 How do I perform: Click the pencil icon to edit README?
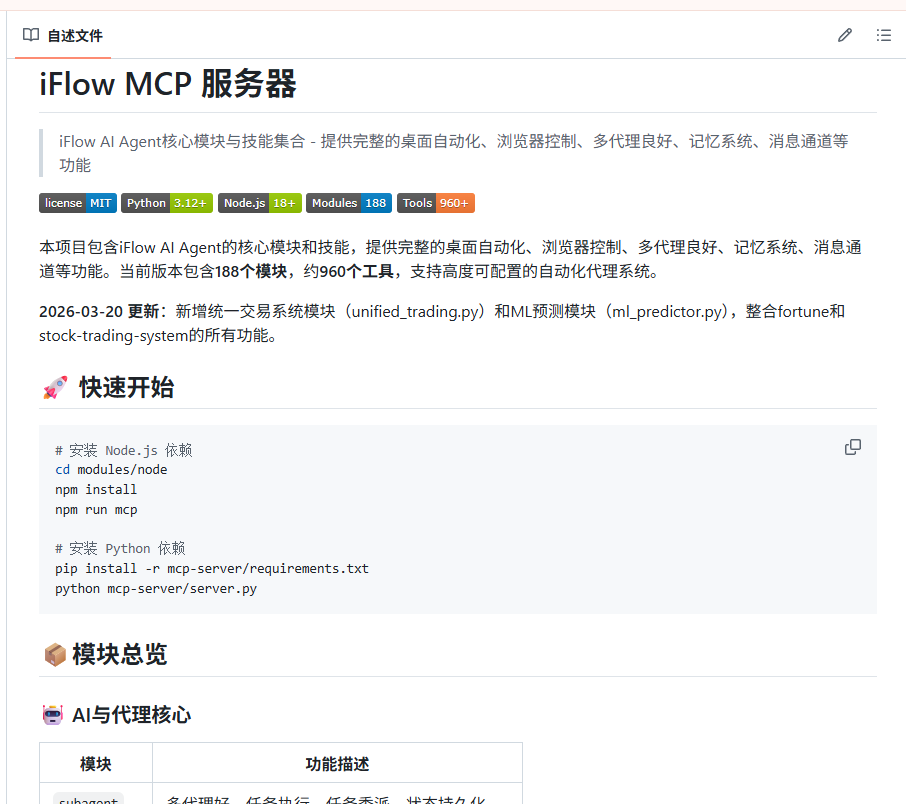click(845, 35)
